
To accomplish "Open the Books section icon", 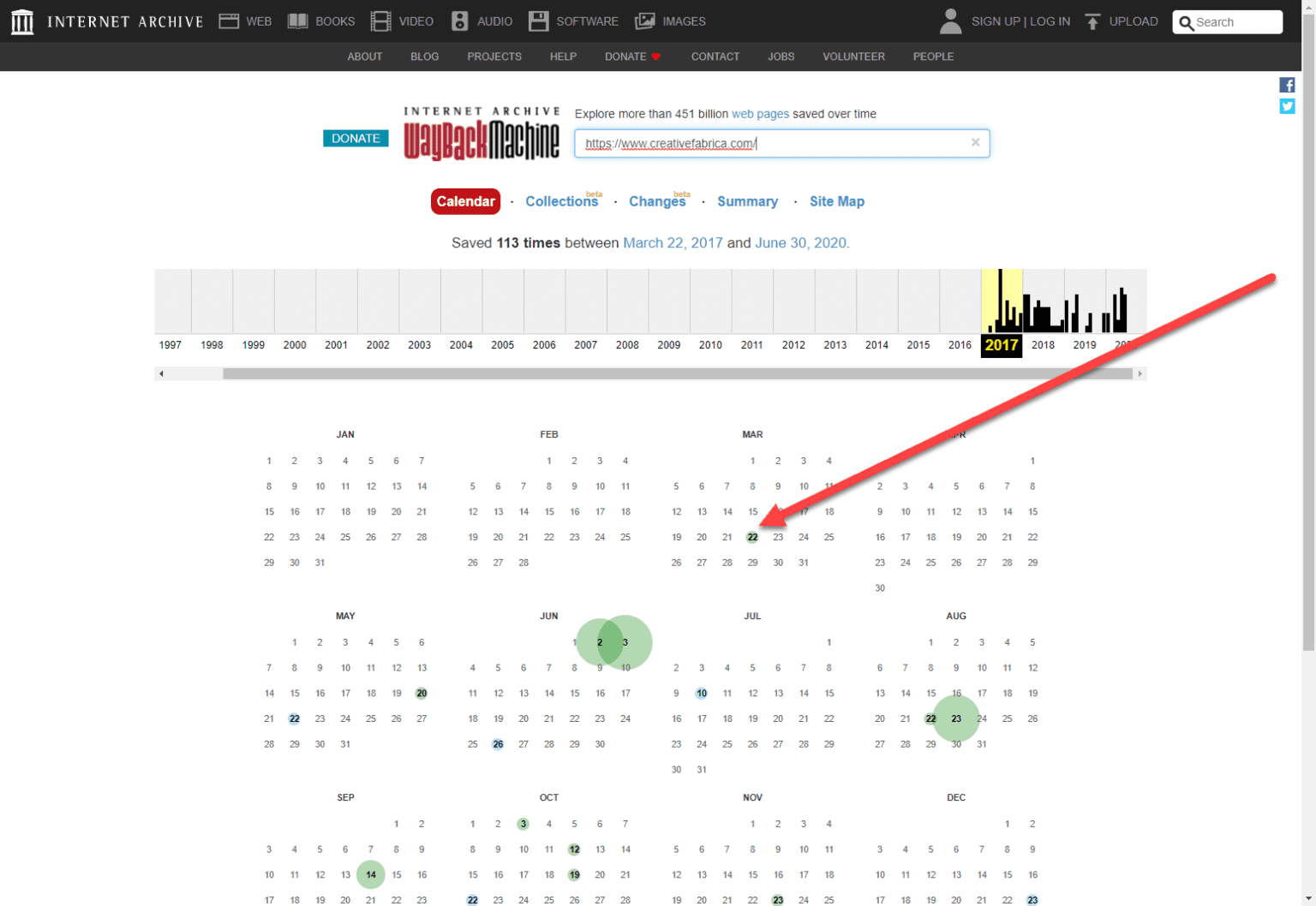I will 297,21.
